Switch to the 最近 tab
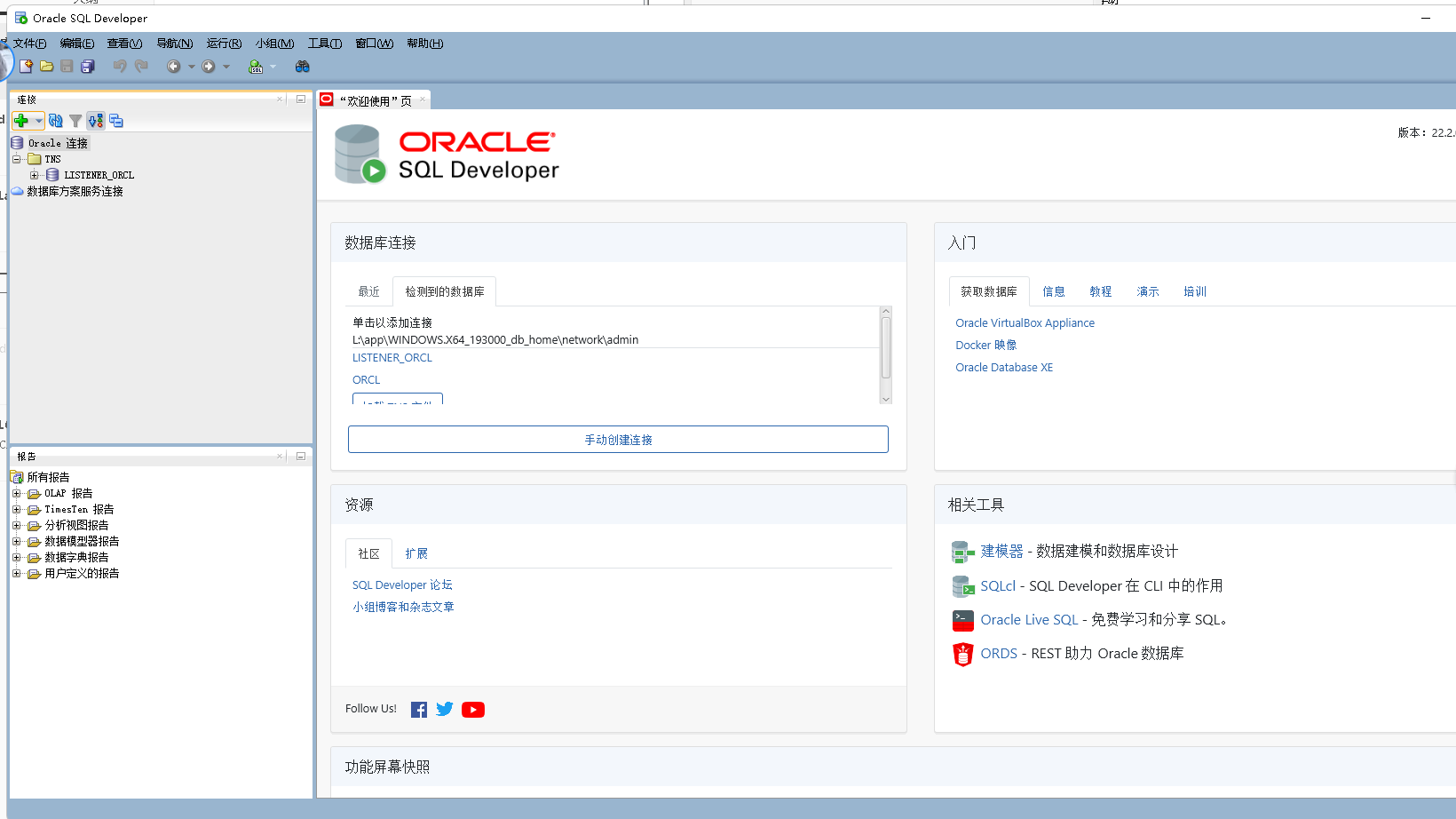 pos(368,291)
